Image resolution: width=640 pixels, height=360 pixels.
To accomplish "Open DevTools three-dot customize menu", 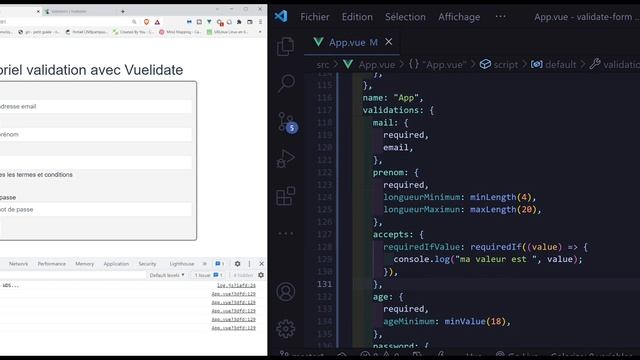I will (x=249, y=264).
